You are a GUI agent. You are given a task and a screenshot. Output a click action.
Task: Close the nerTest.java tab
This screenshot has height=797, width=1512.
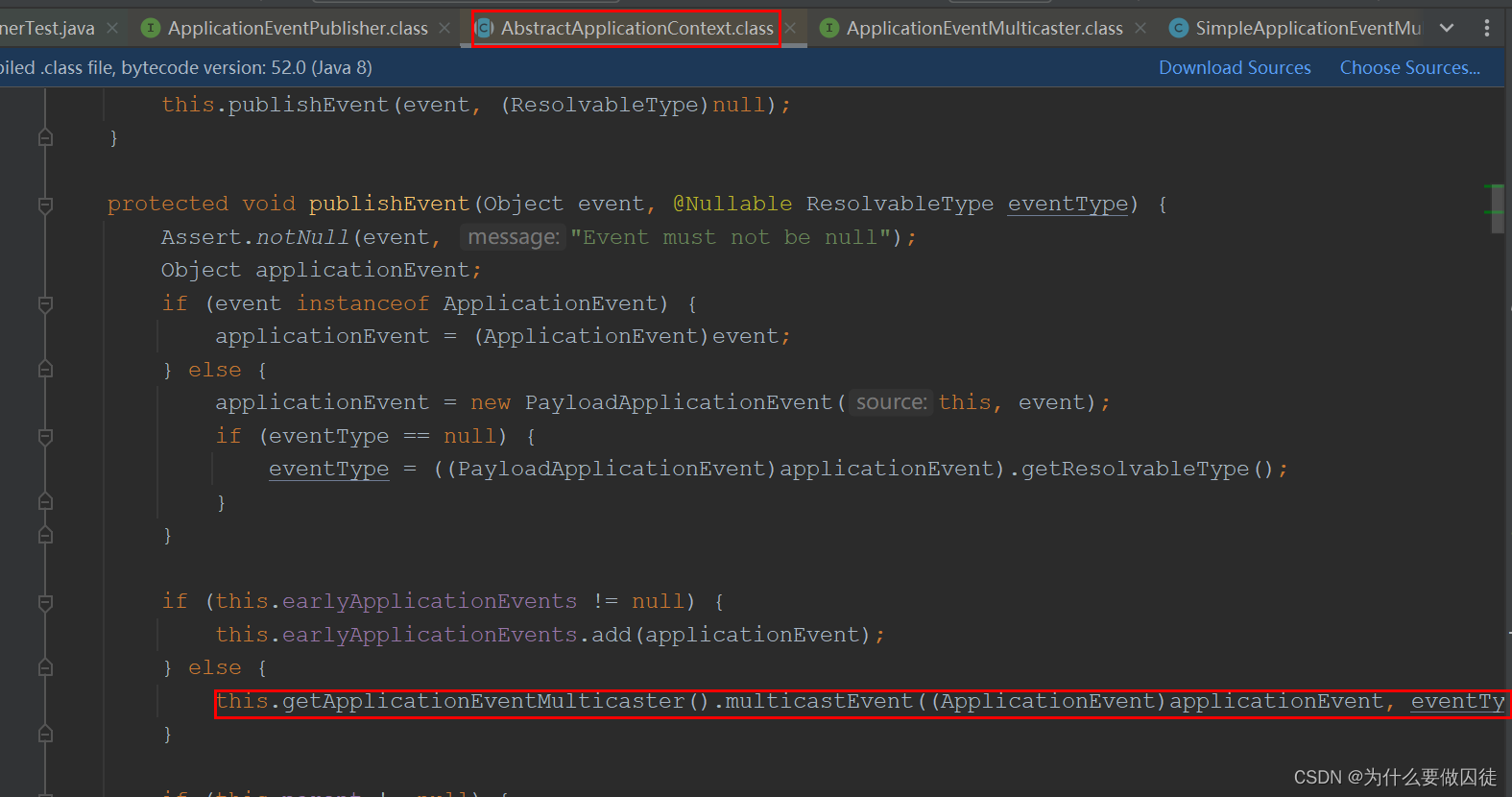(x=112, y=28)
